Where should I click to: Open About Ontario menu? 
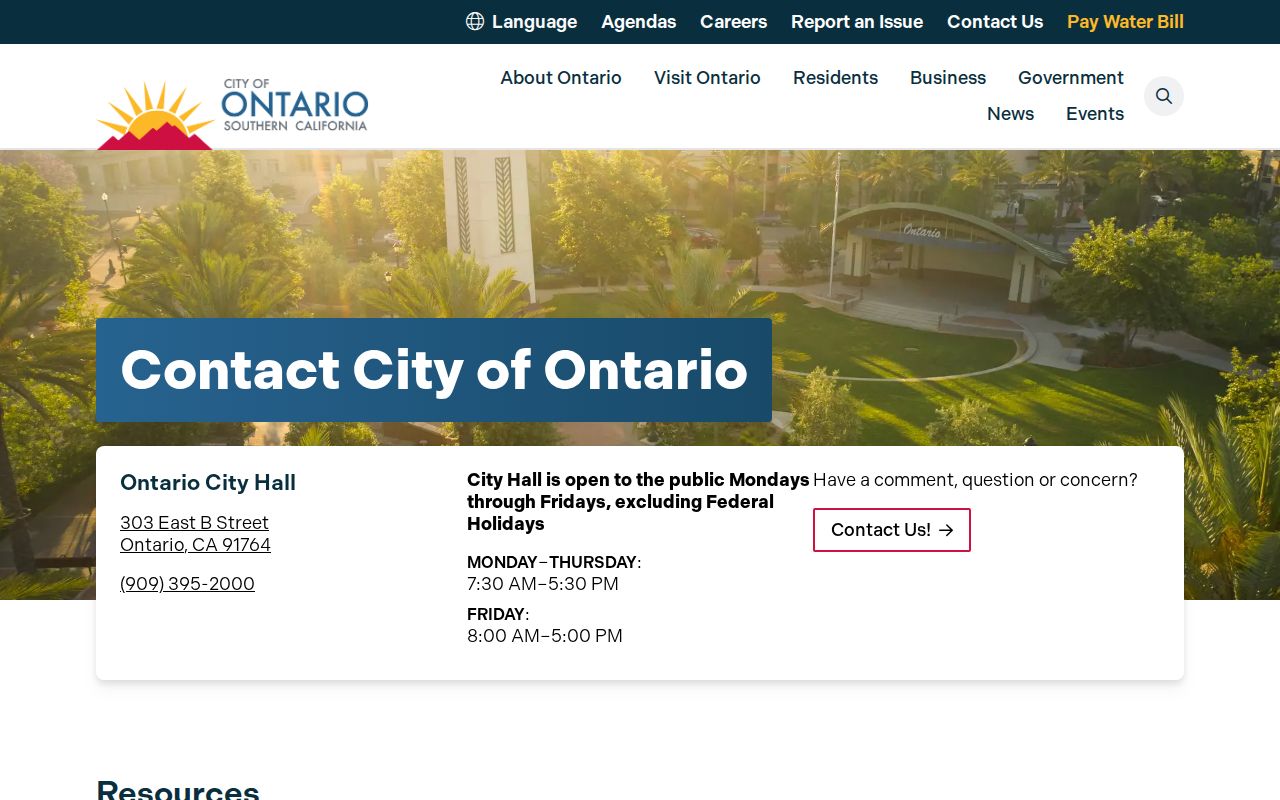561,78
